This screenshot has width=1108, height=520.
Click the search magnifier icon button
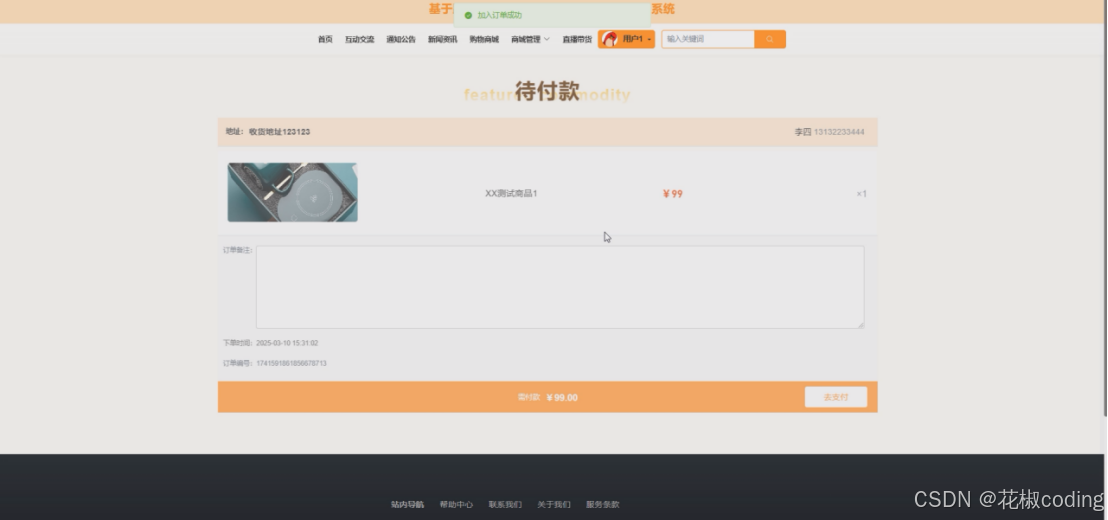coord(770,40)
